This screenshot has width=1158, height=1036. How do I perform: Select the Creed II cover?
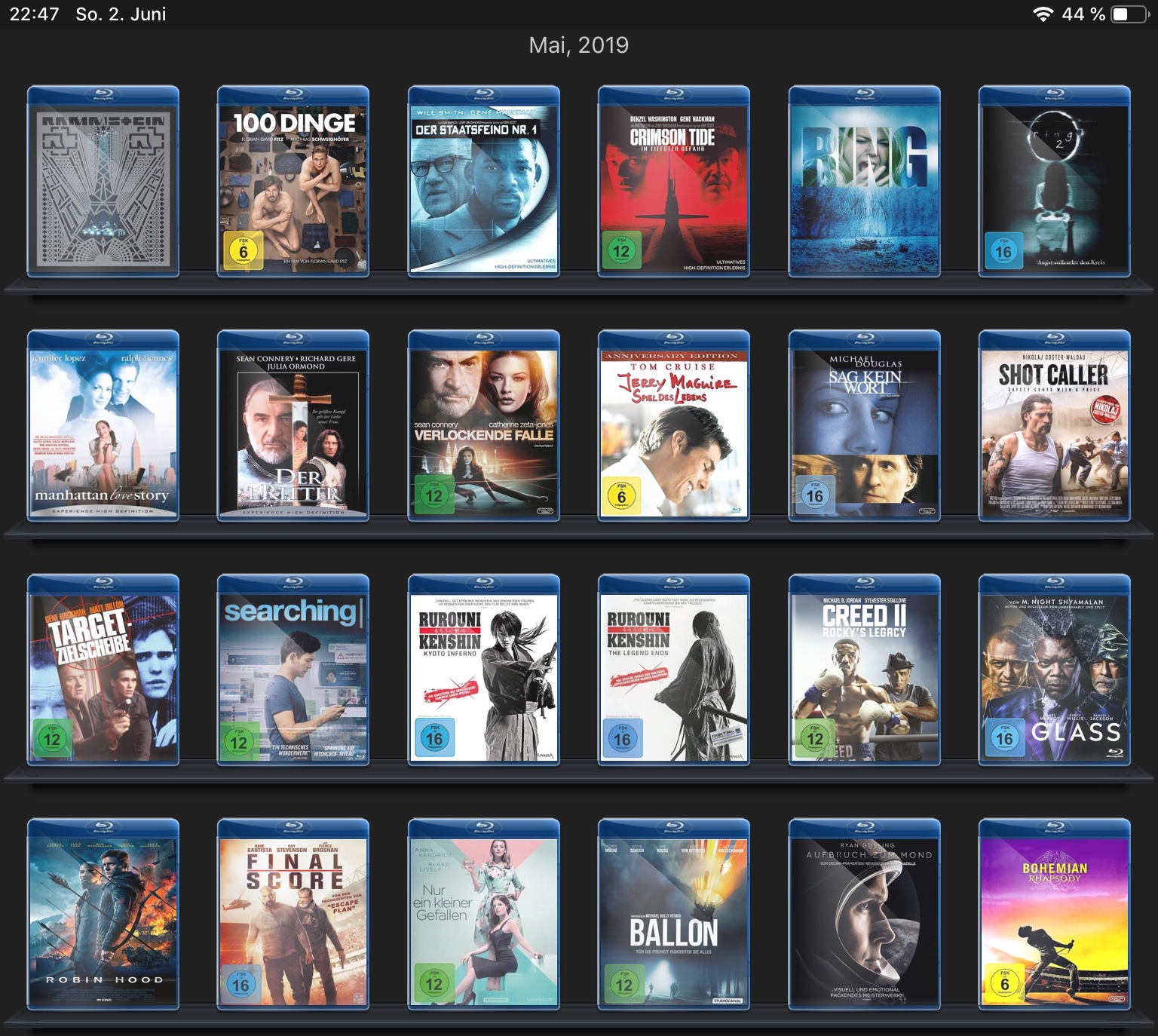point(865,670)
